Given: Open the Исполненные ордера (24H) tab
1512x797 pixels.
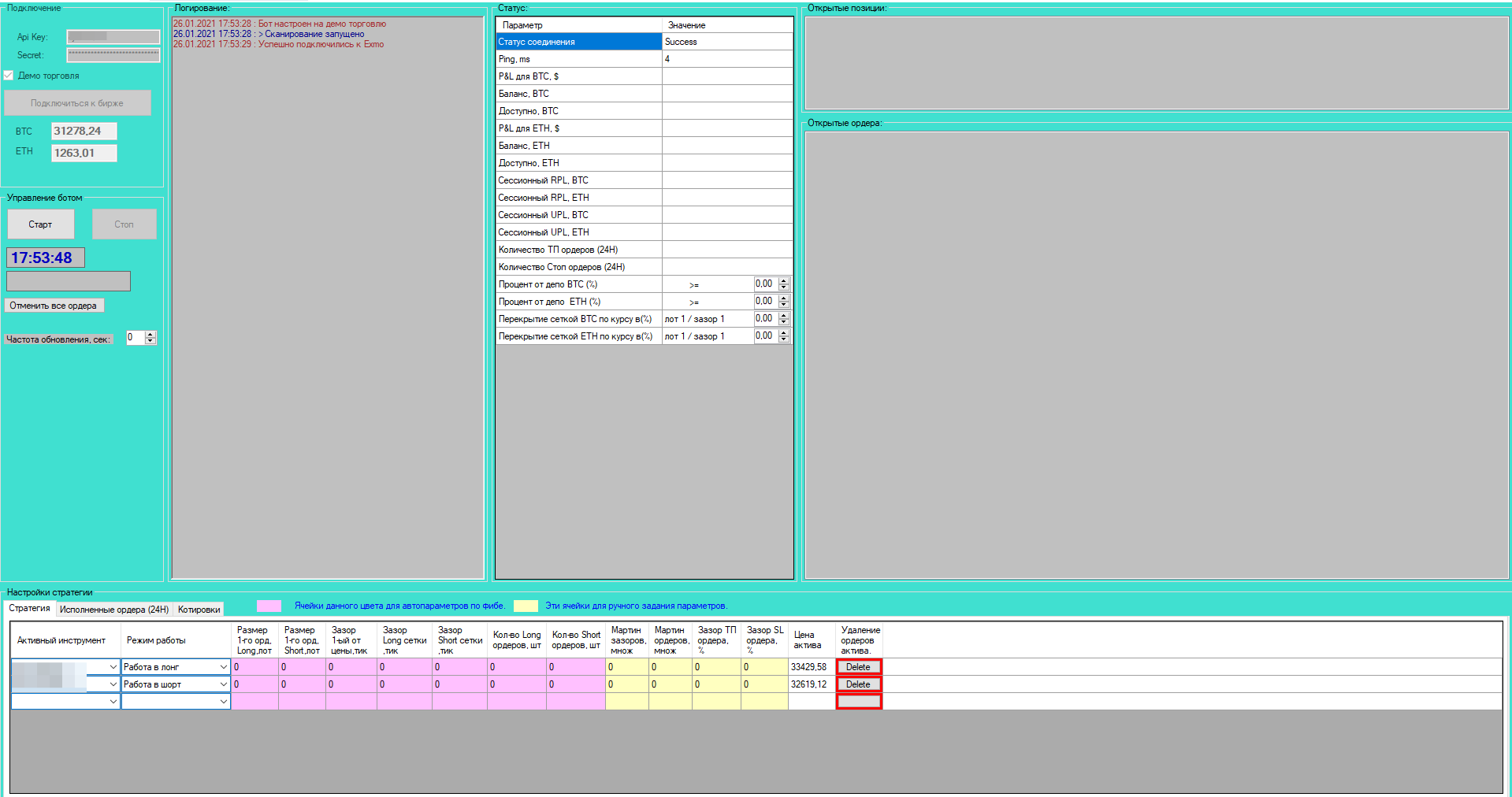Looking at the screenshot, I should point(114,610).
